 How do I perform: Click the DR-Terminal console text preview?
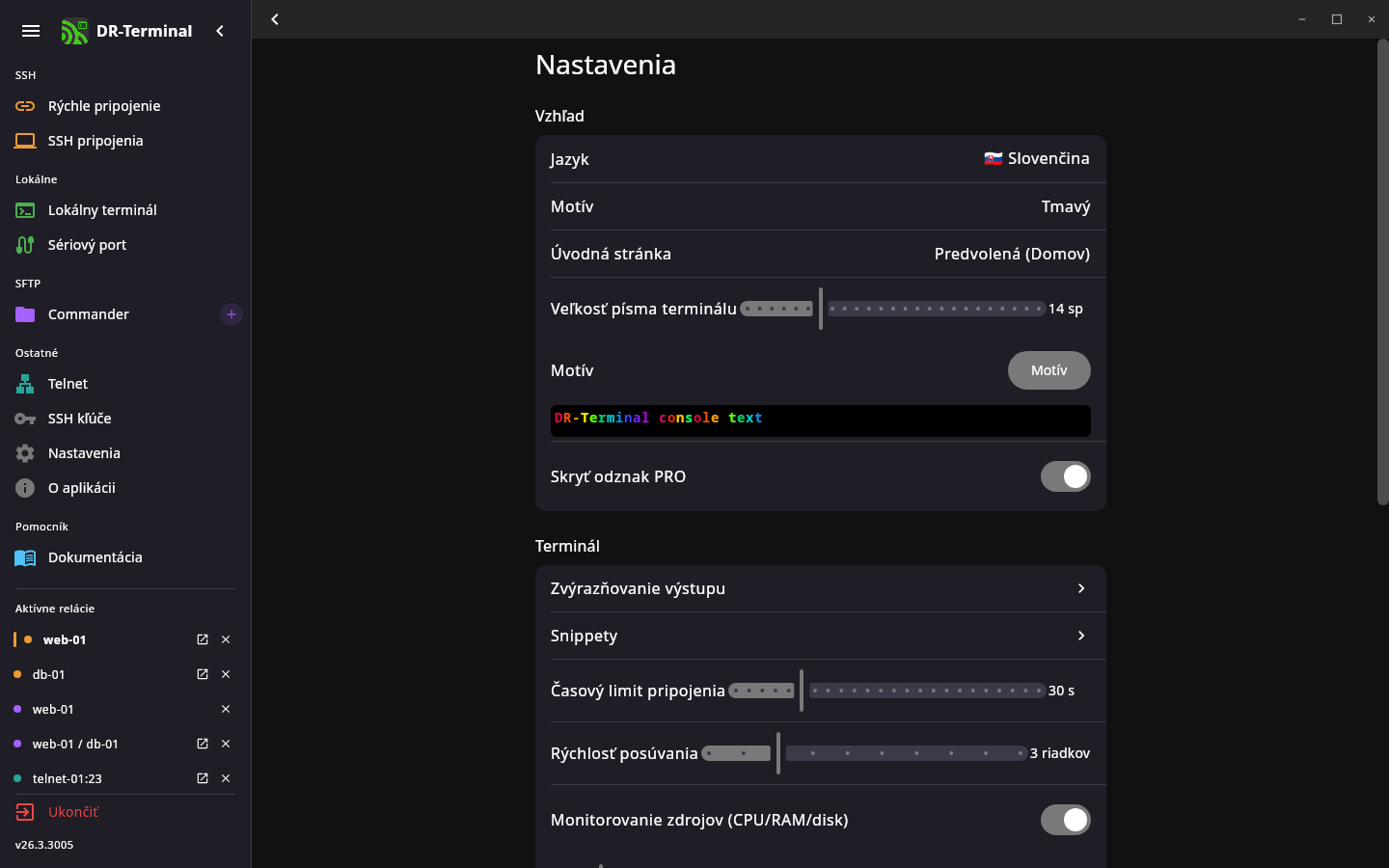click(x=821, y=420)
